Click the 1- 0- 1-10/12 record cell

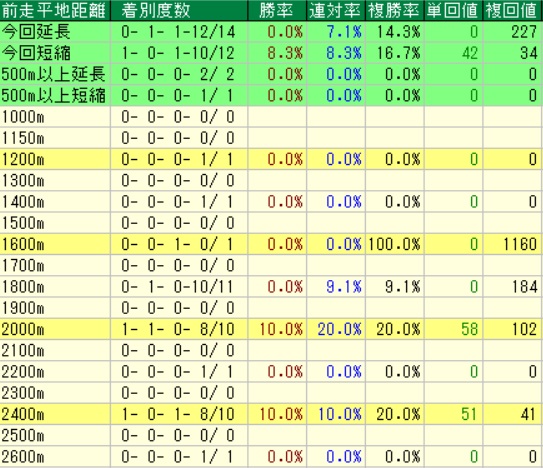coord(178,53)
